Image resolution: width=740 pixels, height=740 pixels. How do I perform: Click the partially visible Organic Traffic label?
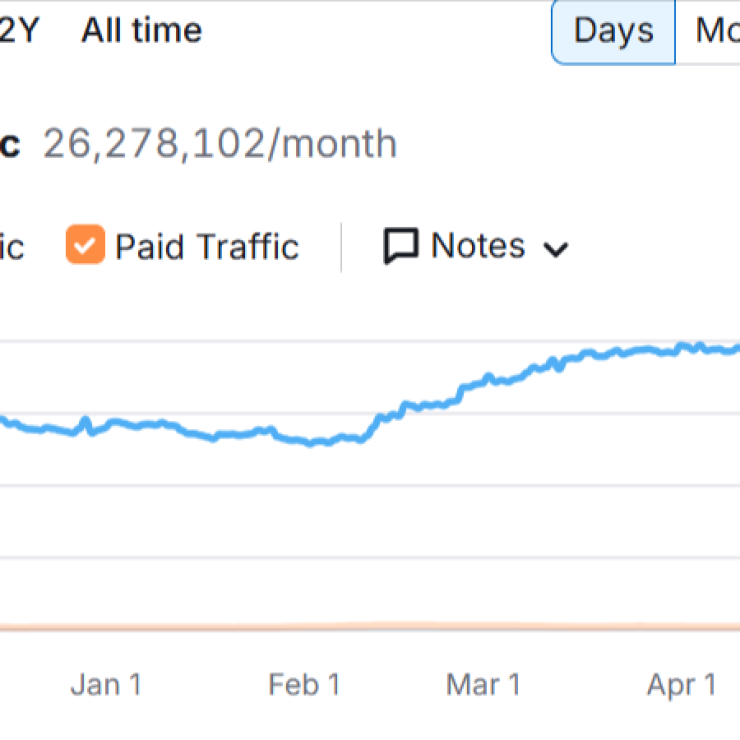[11, 246]
